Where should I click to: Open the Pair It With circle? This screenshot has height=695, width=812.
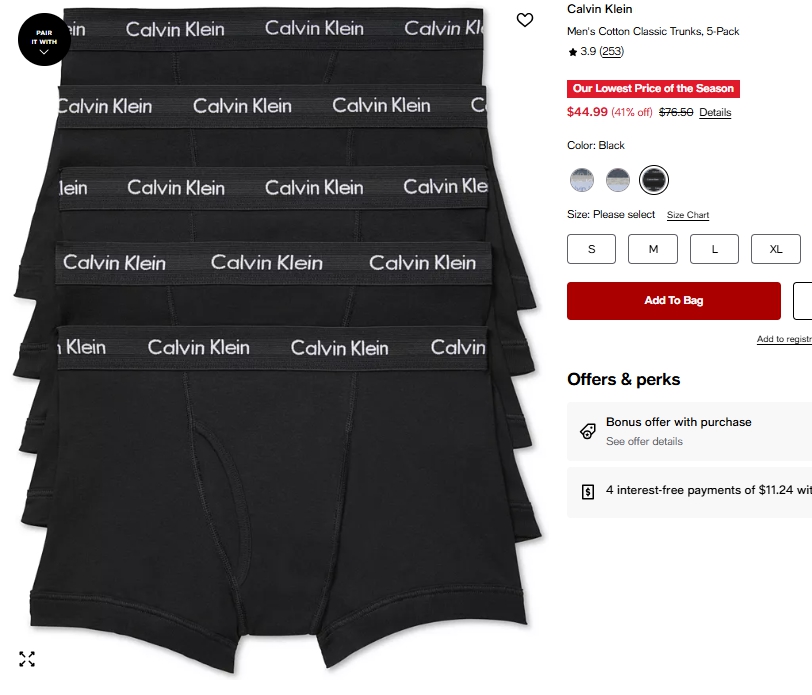[45, 39]
